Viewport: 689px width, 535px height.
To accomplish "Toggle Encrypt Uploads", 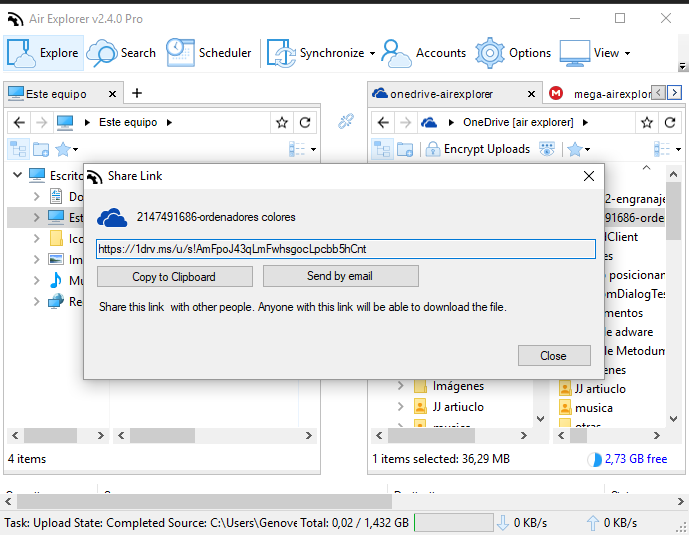I will [x=478, y=149].
